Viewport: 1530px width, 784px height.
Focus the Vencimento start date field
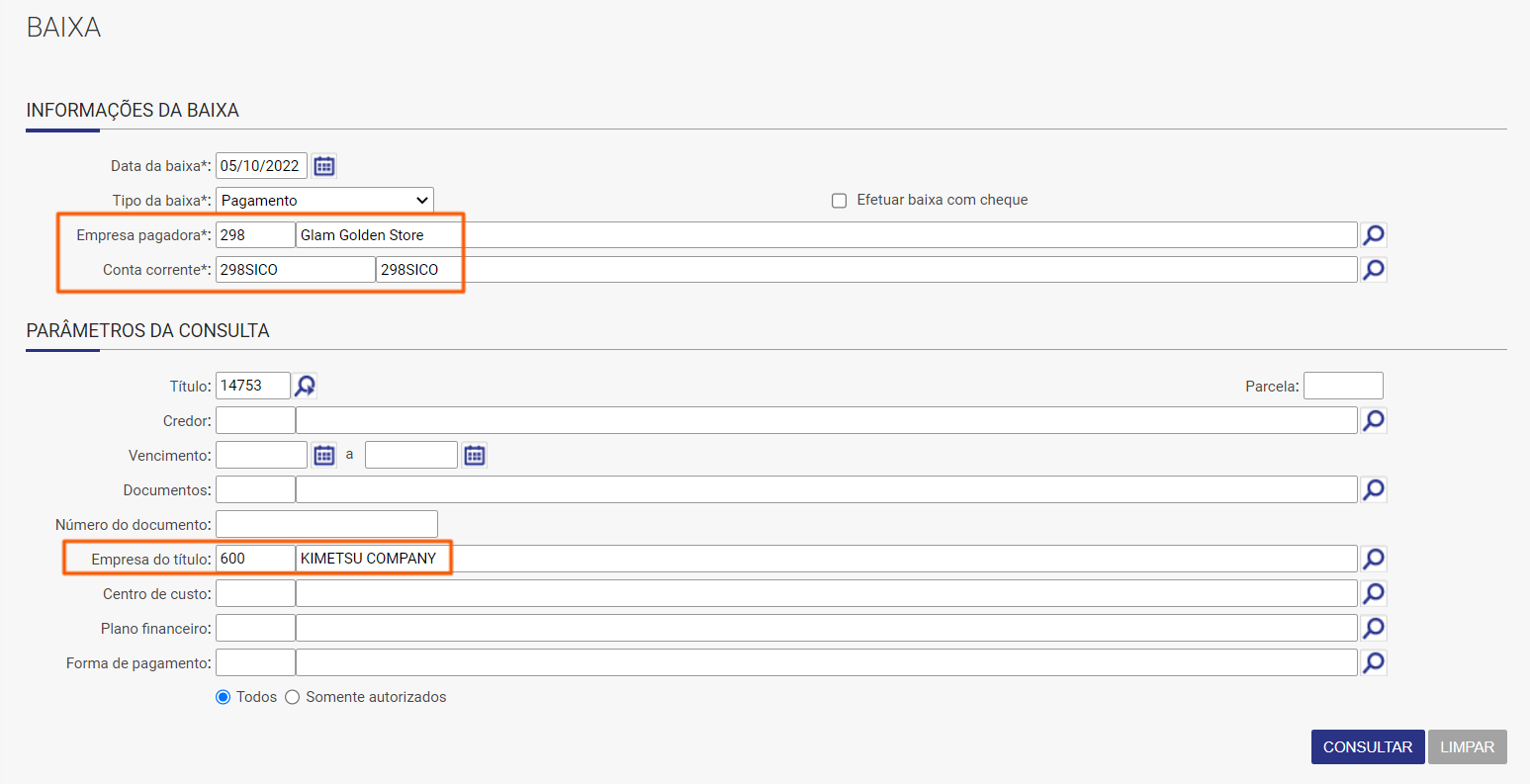(261, 455)
